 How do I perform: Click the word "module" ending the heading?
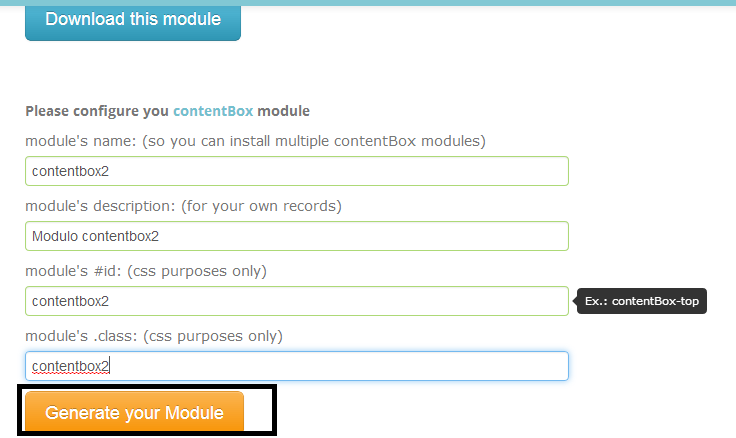(x=284, y=111)
